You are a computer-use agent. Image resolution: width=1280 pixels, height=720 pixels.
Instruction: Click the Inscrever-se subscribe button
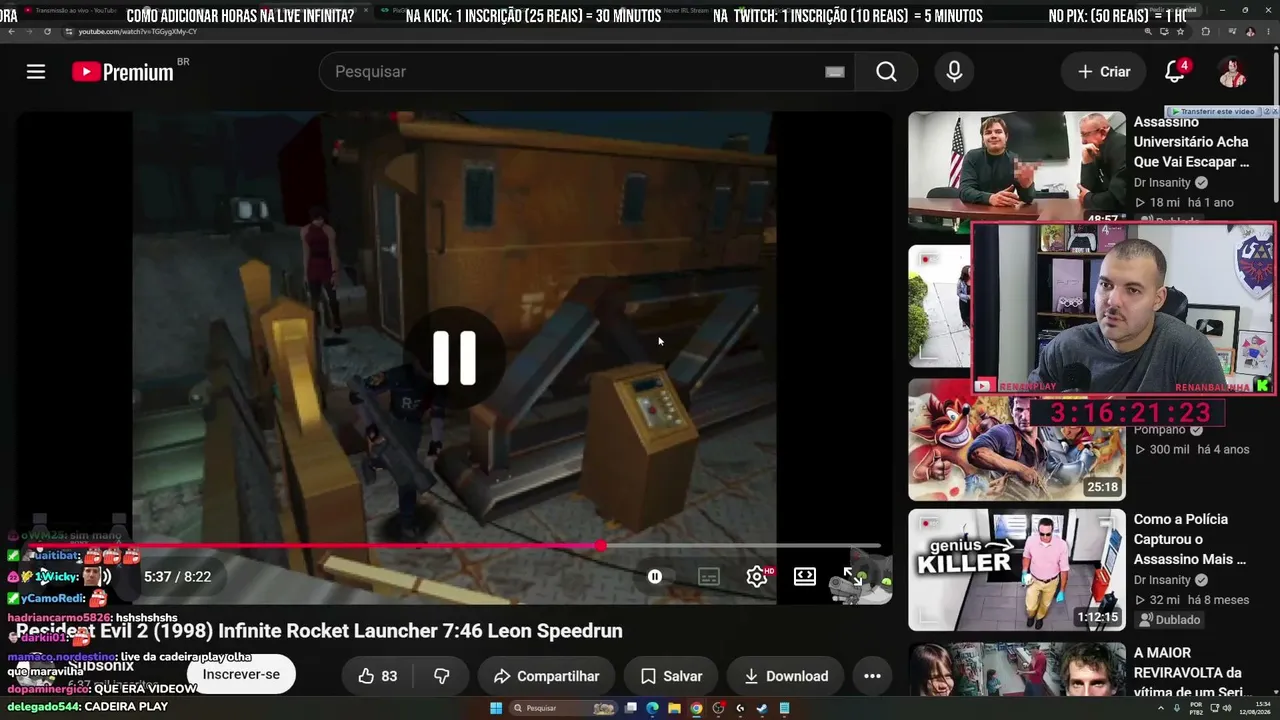pos(241,674)
